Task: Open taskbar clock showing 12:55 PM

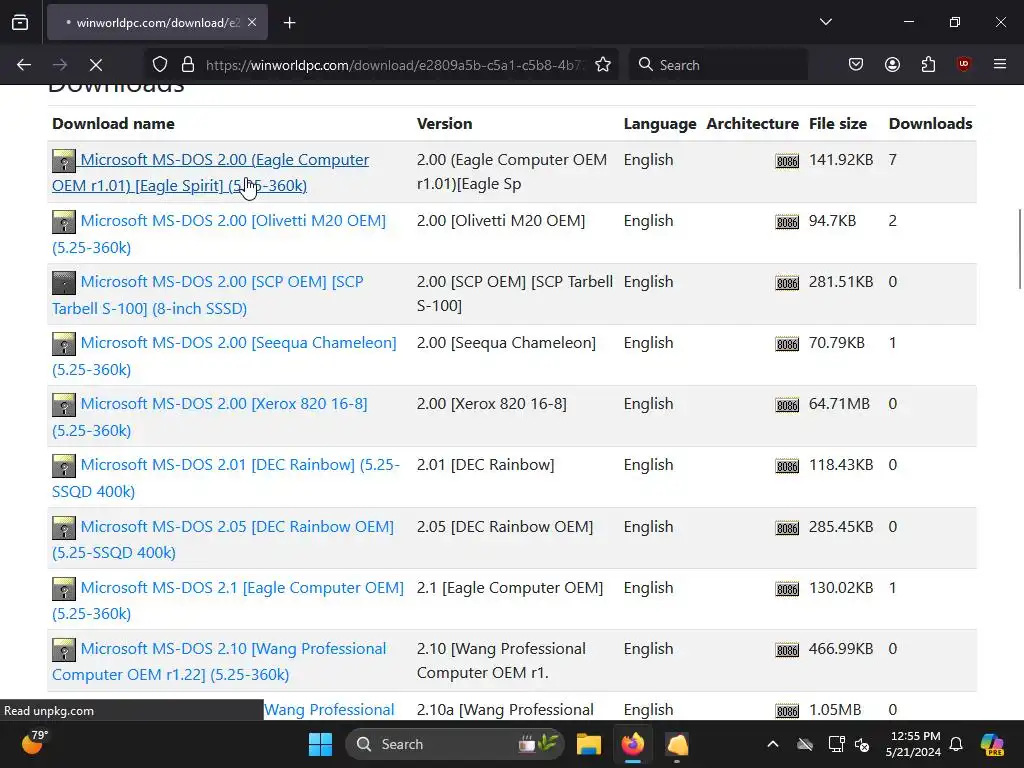Action: 914,744
